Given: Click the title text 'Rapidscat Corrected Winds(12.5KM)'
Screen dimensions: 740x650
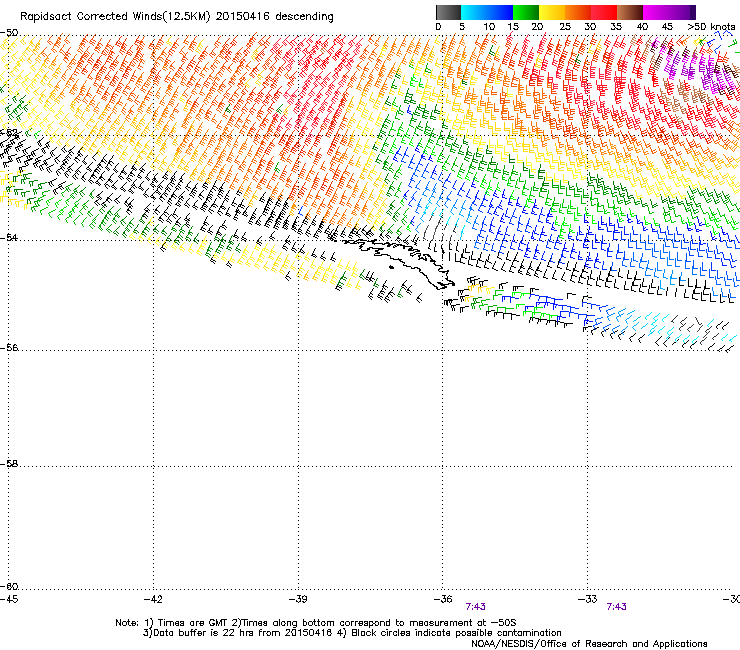Looking at the screenshot, I should click(x=115, y=17).
